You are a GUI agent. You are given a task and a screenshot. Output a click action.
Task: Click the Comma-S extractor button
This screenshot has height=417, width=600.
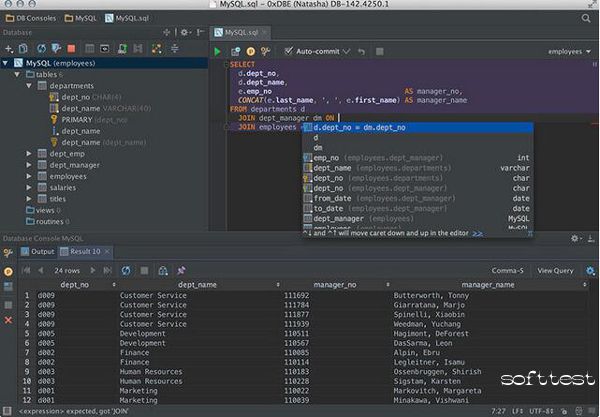pos(507,271)
